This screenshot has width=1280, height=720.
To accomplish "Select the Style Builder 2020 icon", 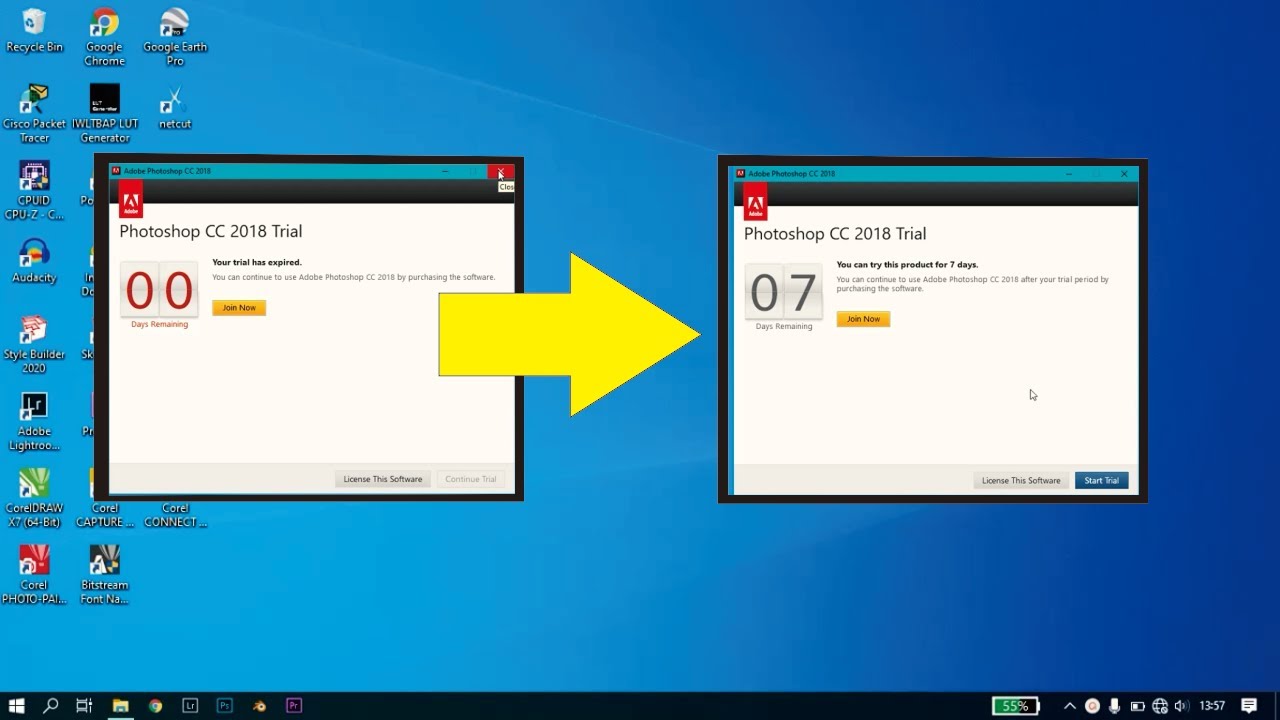I will [x=34, y=345].
